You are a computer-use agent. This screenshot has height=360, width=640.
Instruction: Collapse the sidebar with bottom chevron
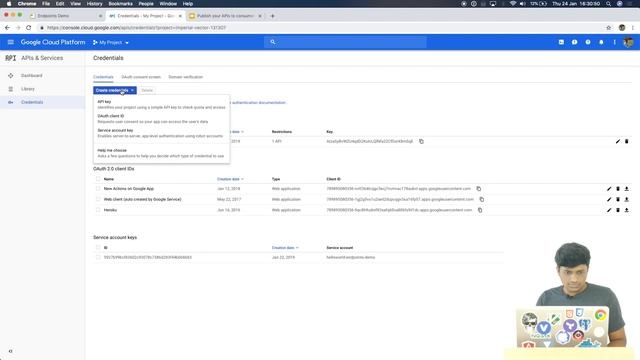point(11,351)
